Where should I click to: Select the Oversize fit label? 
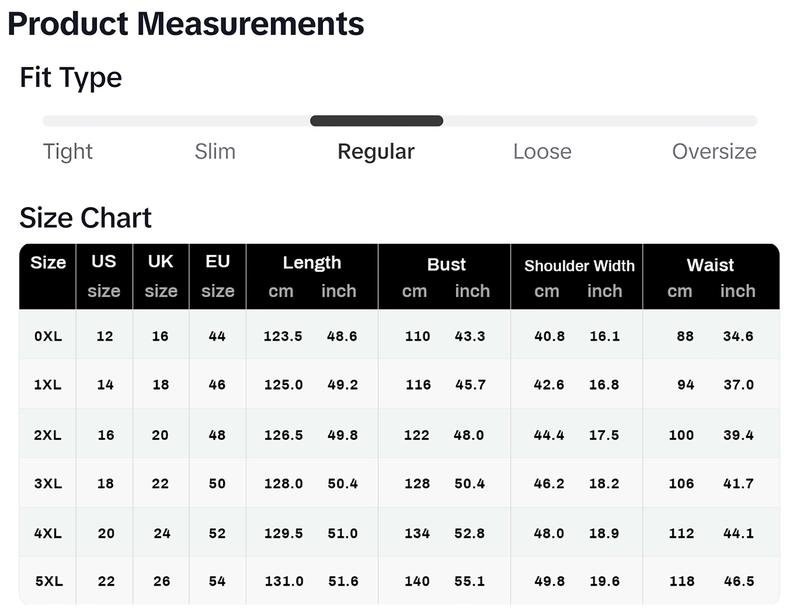pyautogui.click(x=714, y=152)
